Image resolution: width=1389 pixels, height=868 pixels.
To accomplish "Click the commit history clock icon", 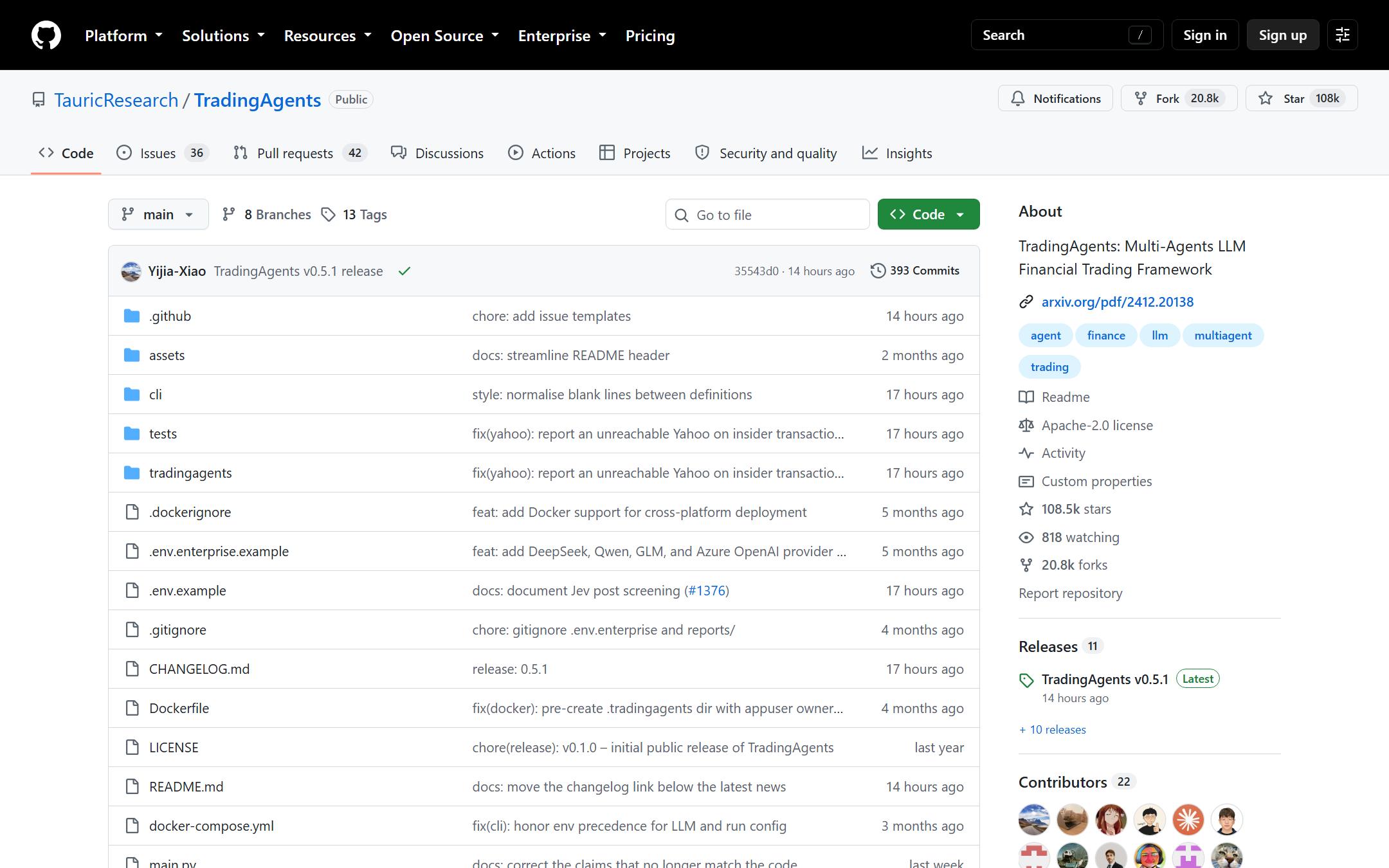I will pyautogui.click(x=878, y=271).
